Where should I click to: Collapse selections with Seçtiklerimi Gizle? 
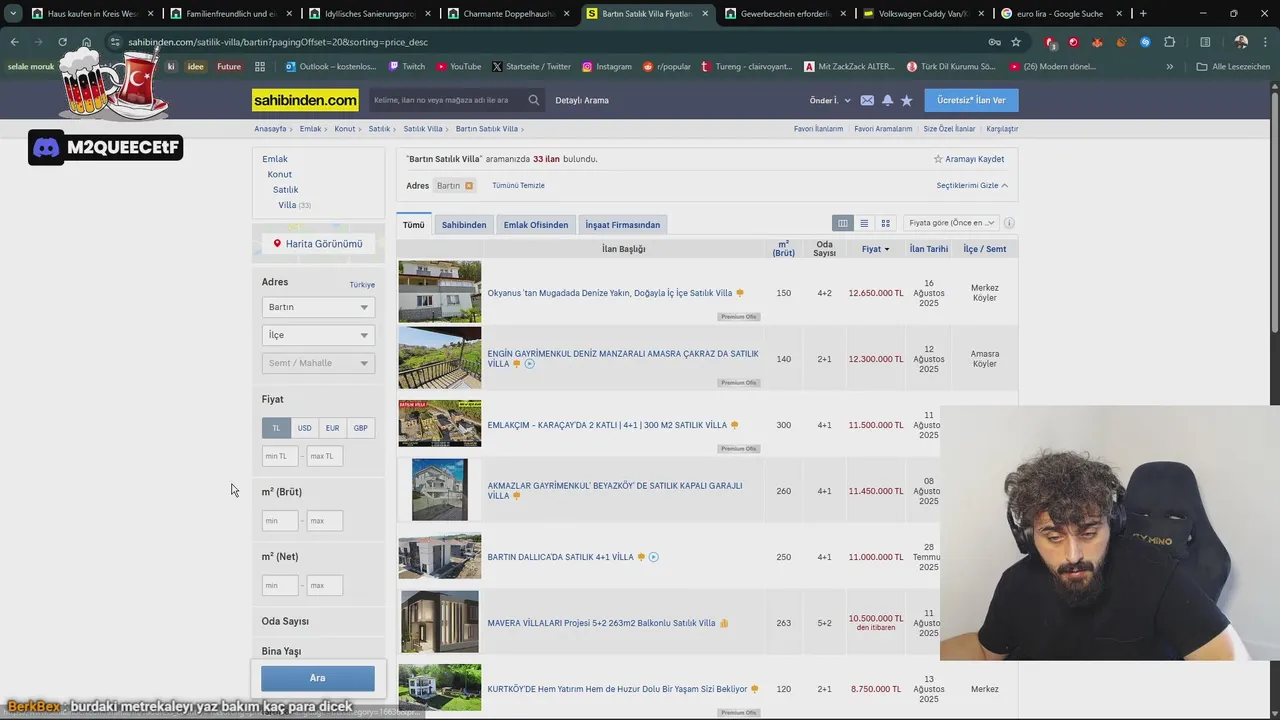coord(972,186)
